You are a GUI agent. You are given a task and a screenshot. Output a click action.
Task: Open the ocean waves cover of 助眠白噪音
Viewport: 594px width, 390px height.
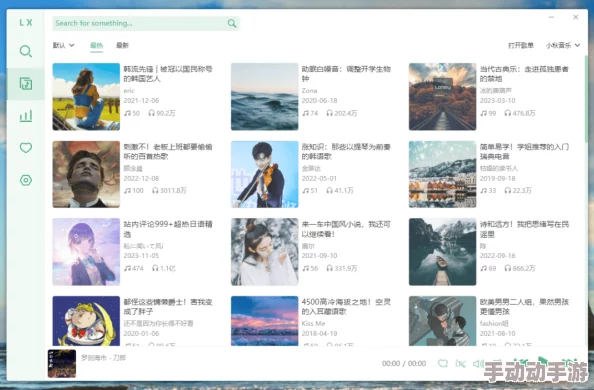pyautogui.click(x=264, y=97)
